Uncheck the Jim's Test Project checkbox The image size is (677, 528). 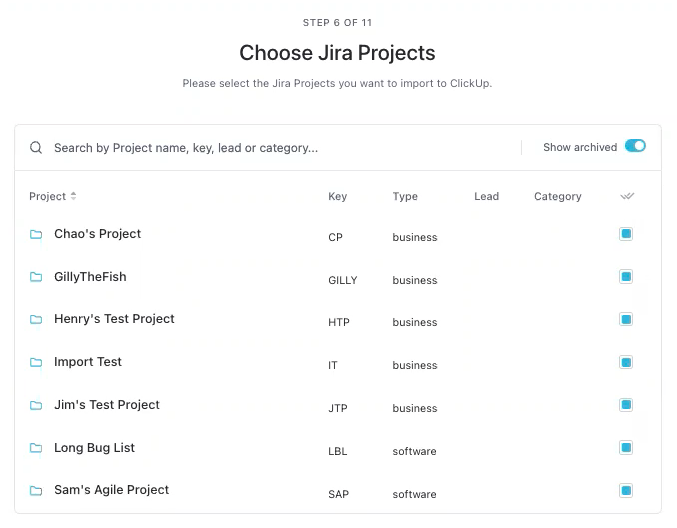626,405
